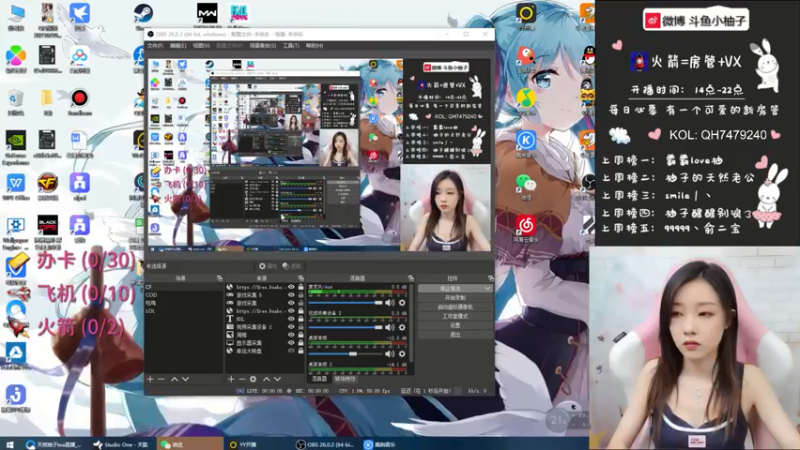
Task: Toggle visibility of 游戏采集 5 source
Action: point(291,295)
